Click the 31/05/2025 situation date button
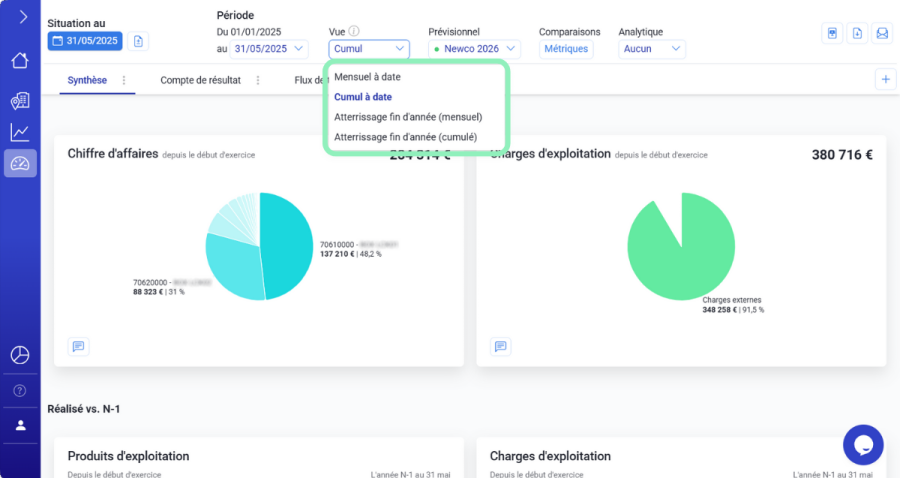This screenshot has width=900, height=478. (x=85, y=41)
